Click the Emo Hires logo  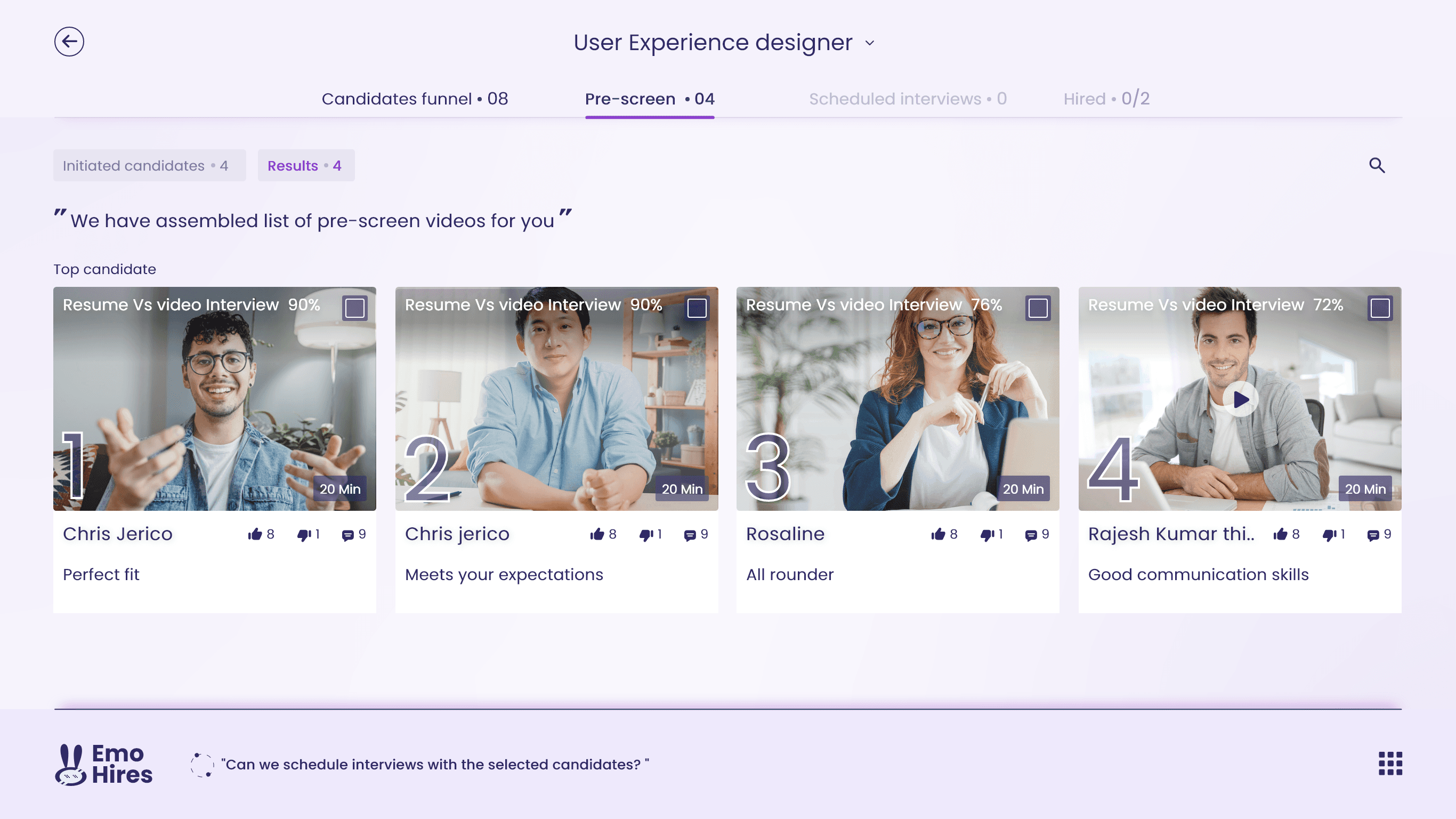coord(104,764)
